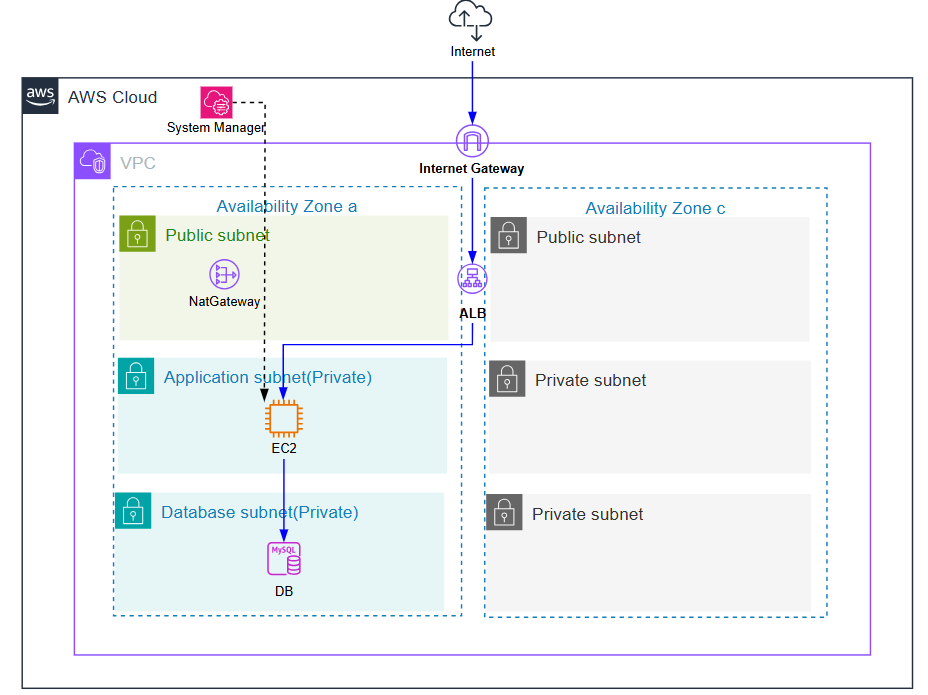
Task: Click the Application subnet lock icon
Action: click(x=136, y=377)
